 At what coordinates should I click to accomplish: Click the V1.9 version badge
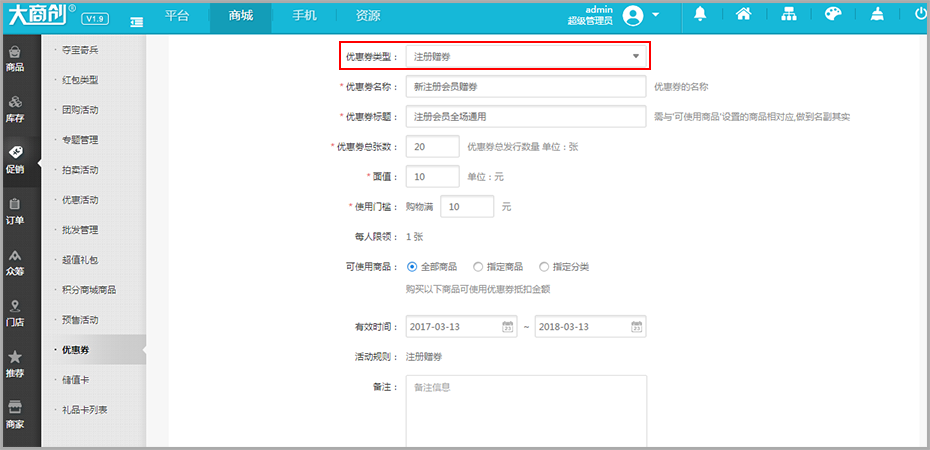[x=95, y=20]
